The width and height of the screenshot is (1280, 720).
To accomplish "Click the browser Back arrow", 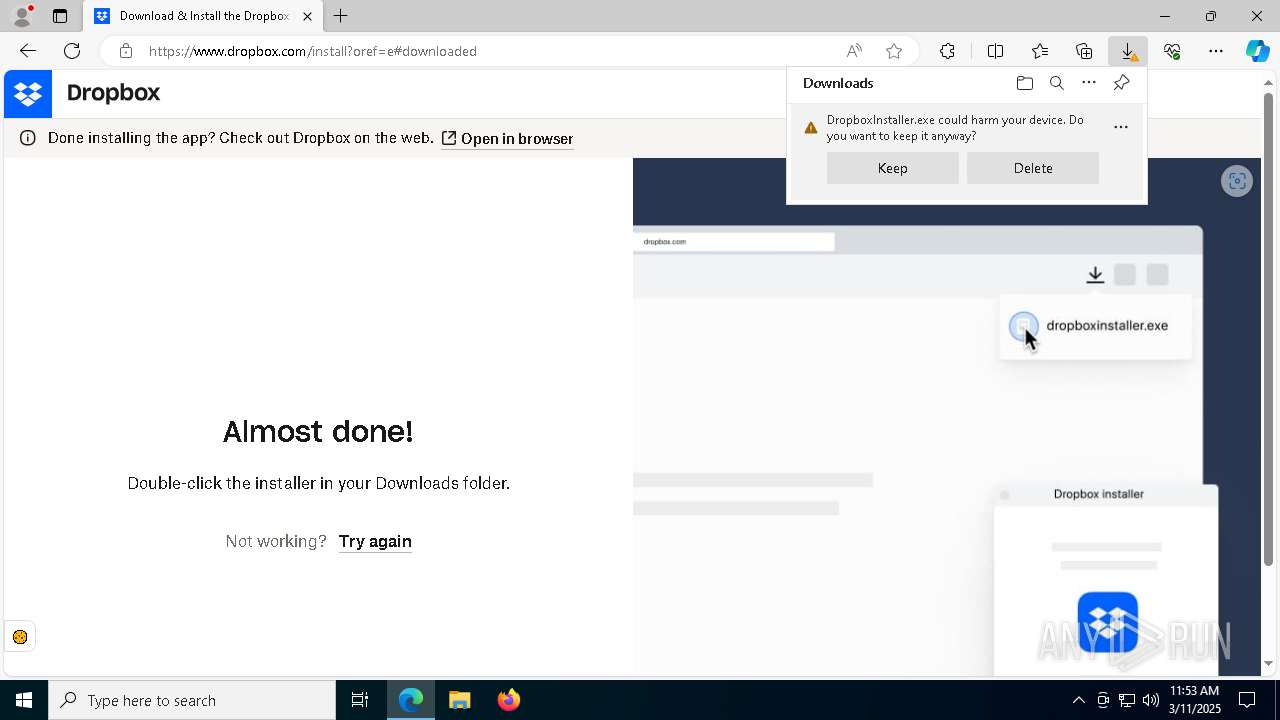I will tap(28, 51).
